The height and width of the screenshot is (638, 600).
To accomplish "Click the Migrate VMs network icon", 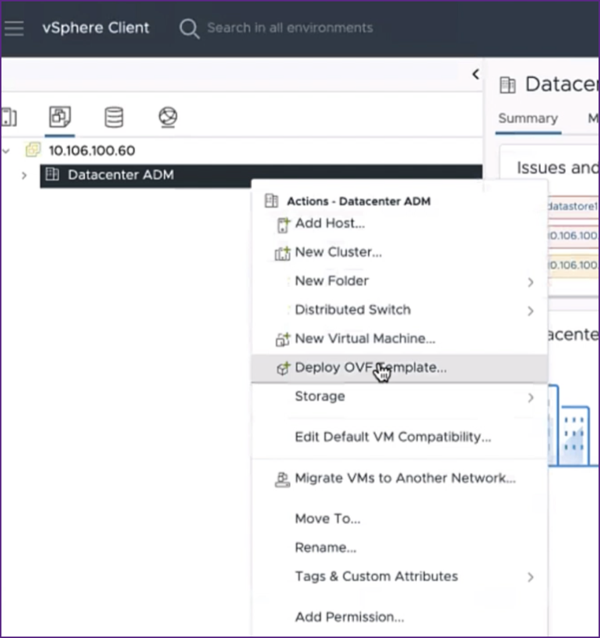I will [x=282, y=479].
